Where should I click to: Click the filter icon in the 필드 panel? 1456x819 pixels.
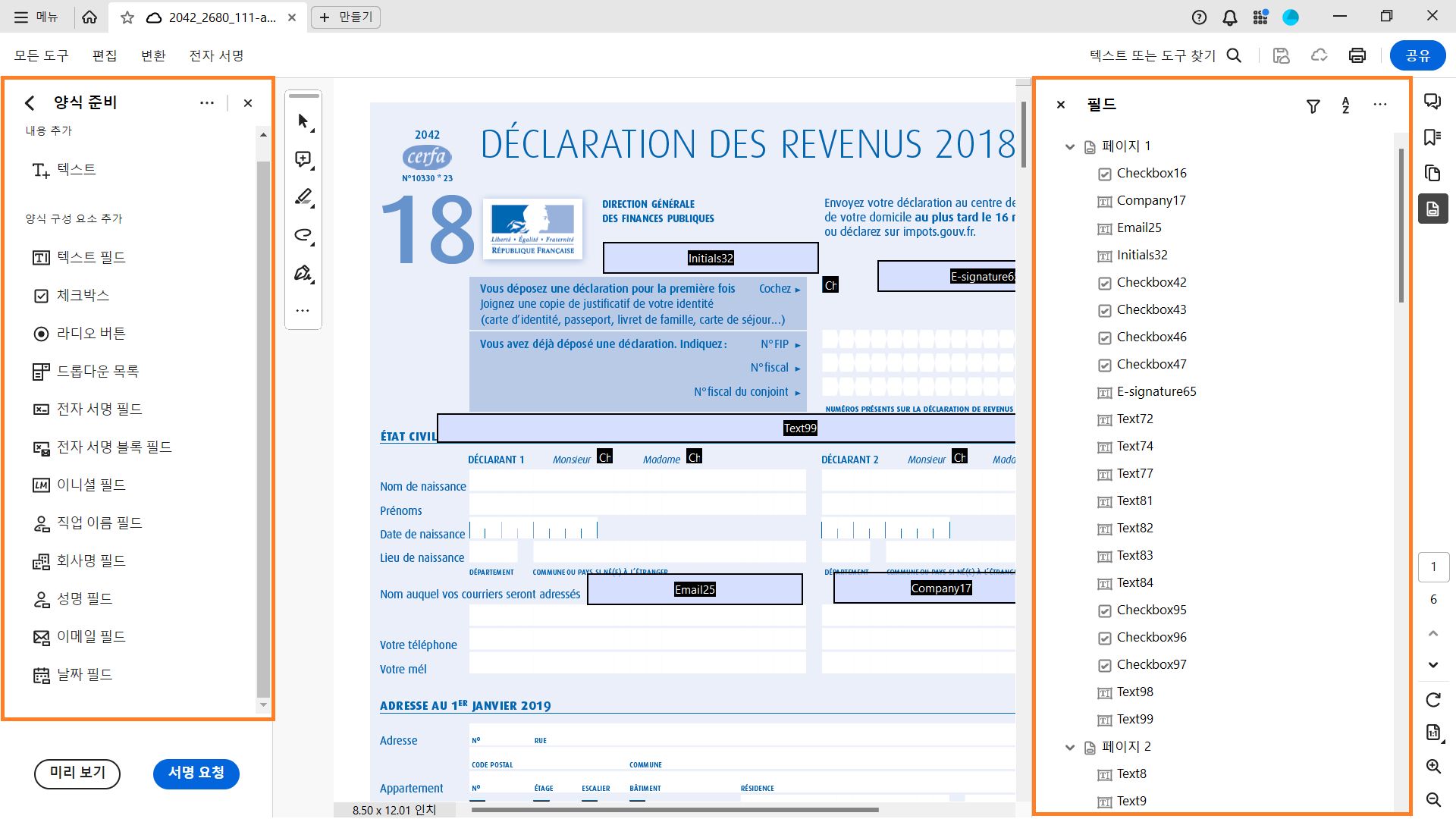pyautogui.click(x=1313, y=106)
